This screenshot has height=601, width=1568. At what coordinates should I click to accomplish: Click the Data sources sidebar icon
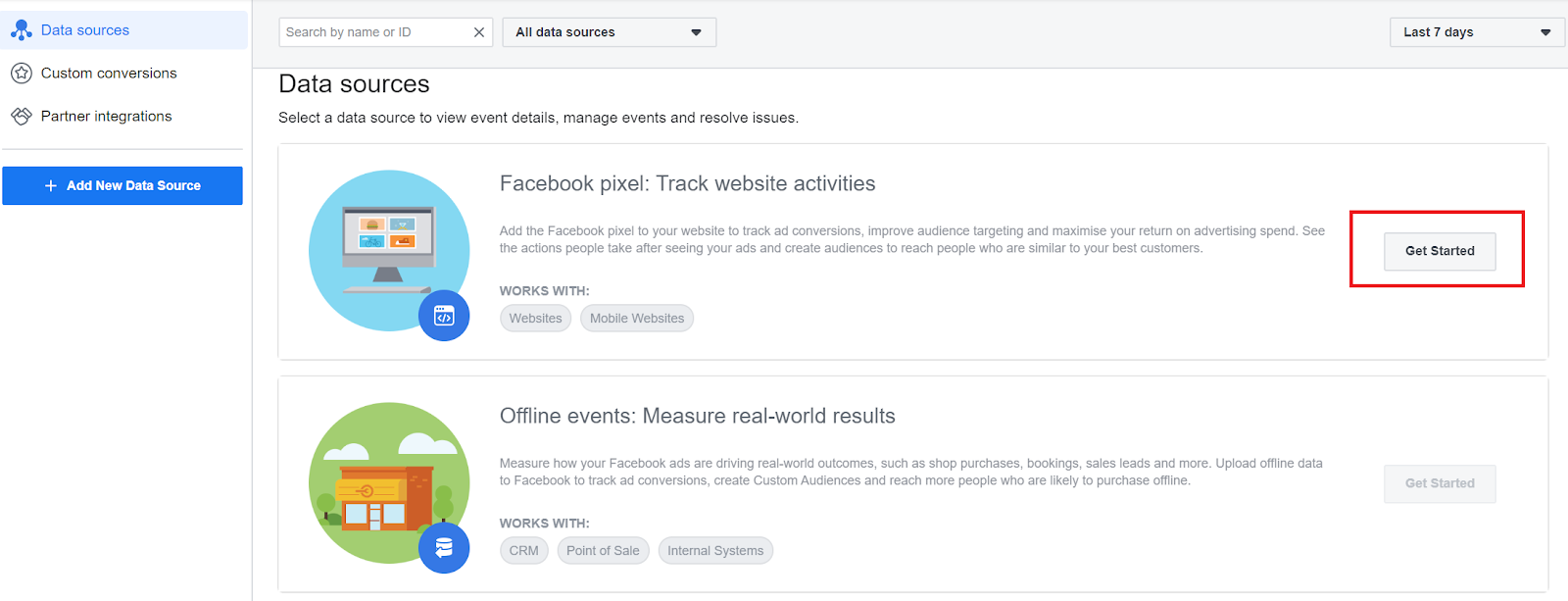click(22, 30)
